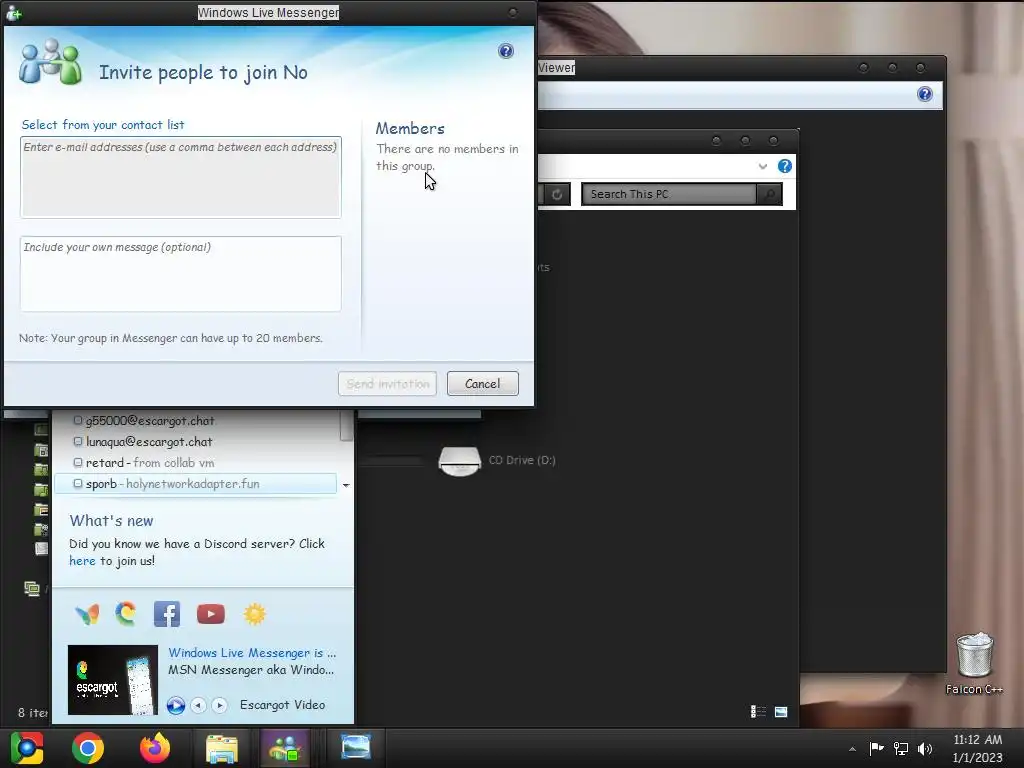1024x768 pixels.
Task: Select the contact 'retard - from collab vm'
Action: tap(150, 462)
